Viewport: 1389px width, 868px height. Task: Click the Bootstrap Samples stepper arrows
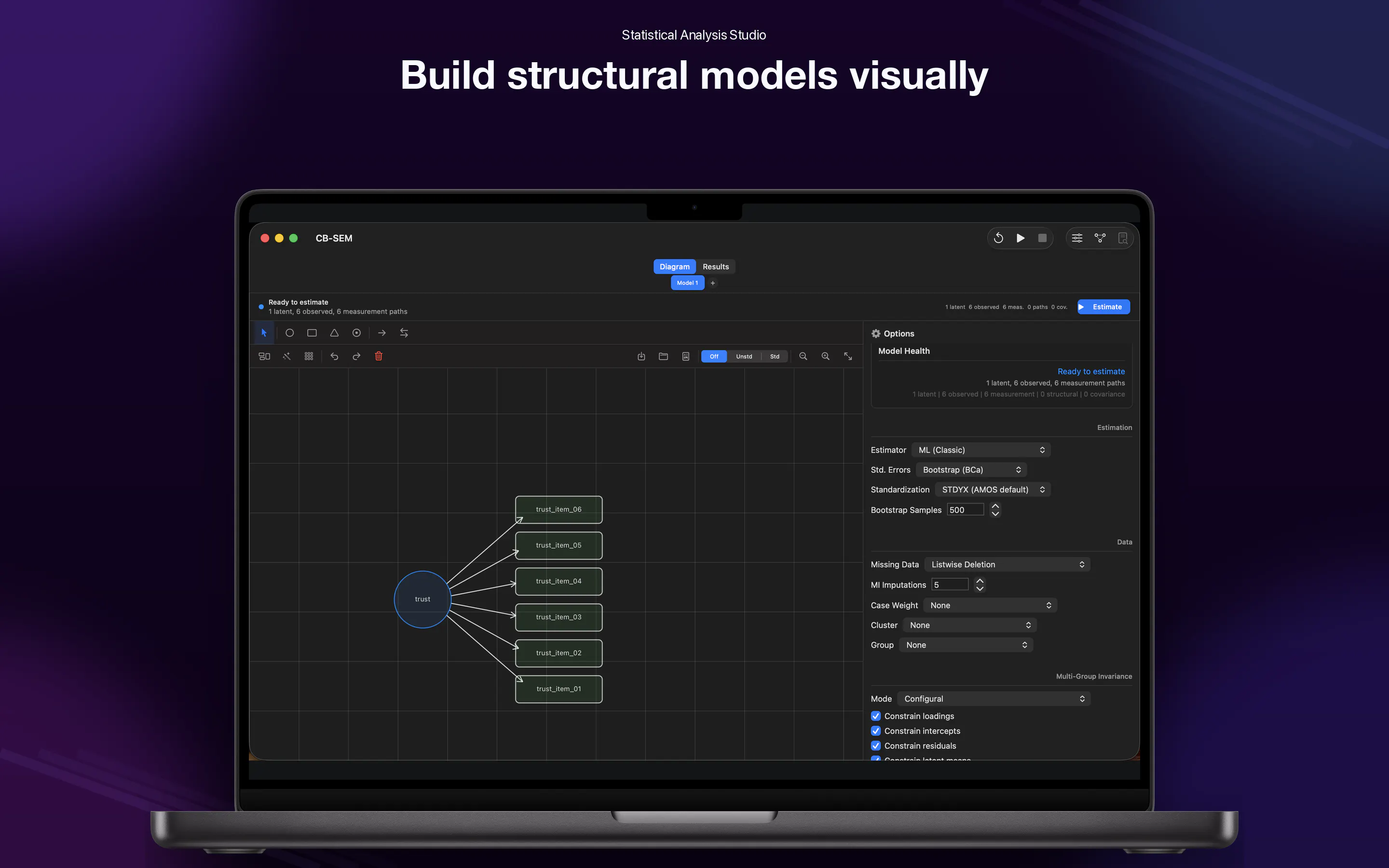click(x=995, y=510)
